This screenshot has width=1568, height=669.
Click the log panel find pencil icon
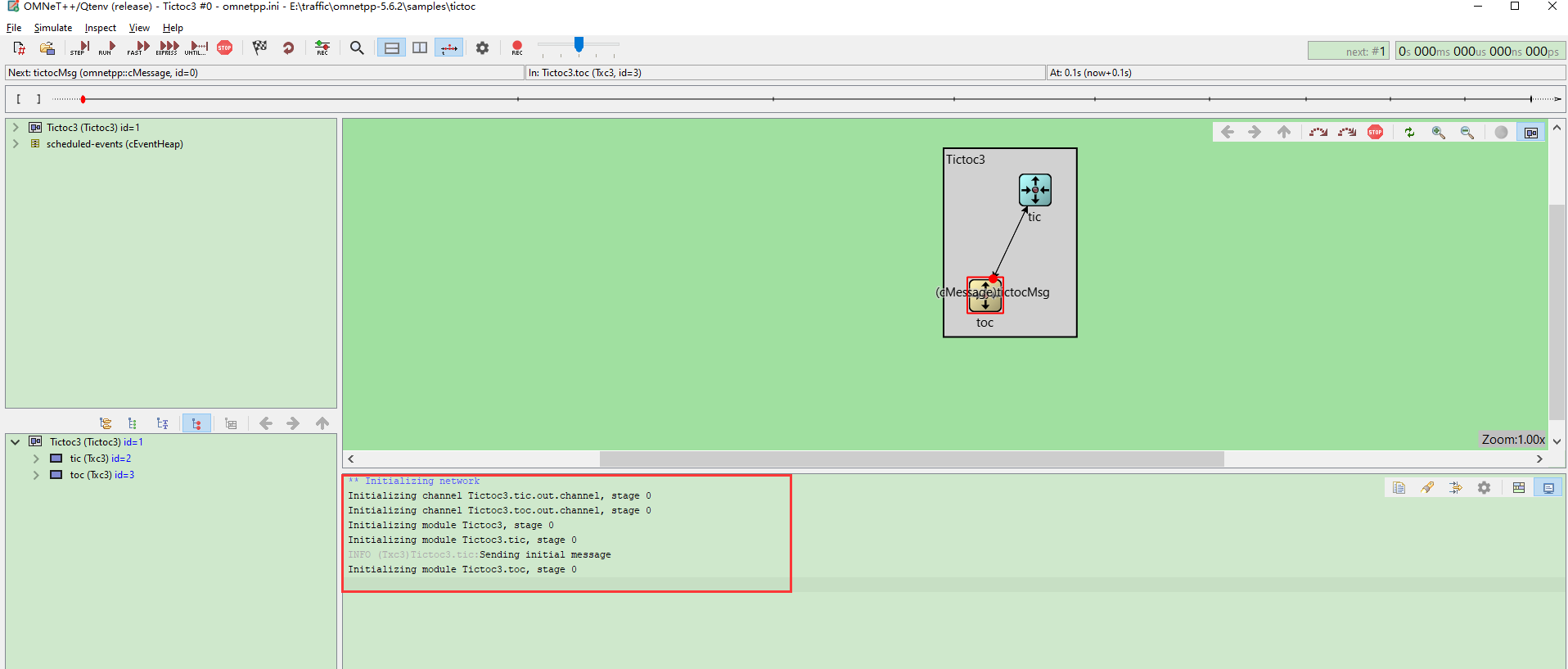pyautogui.click(x=1427, y=488)
